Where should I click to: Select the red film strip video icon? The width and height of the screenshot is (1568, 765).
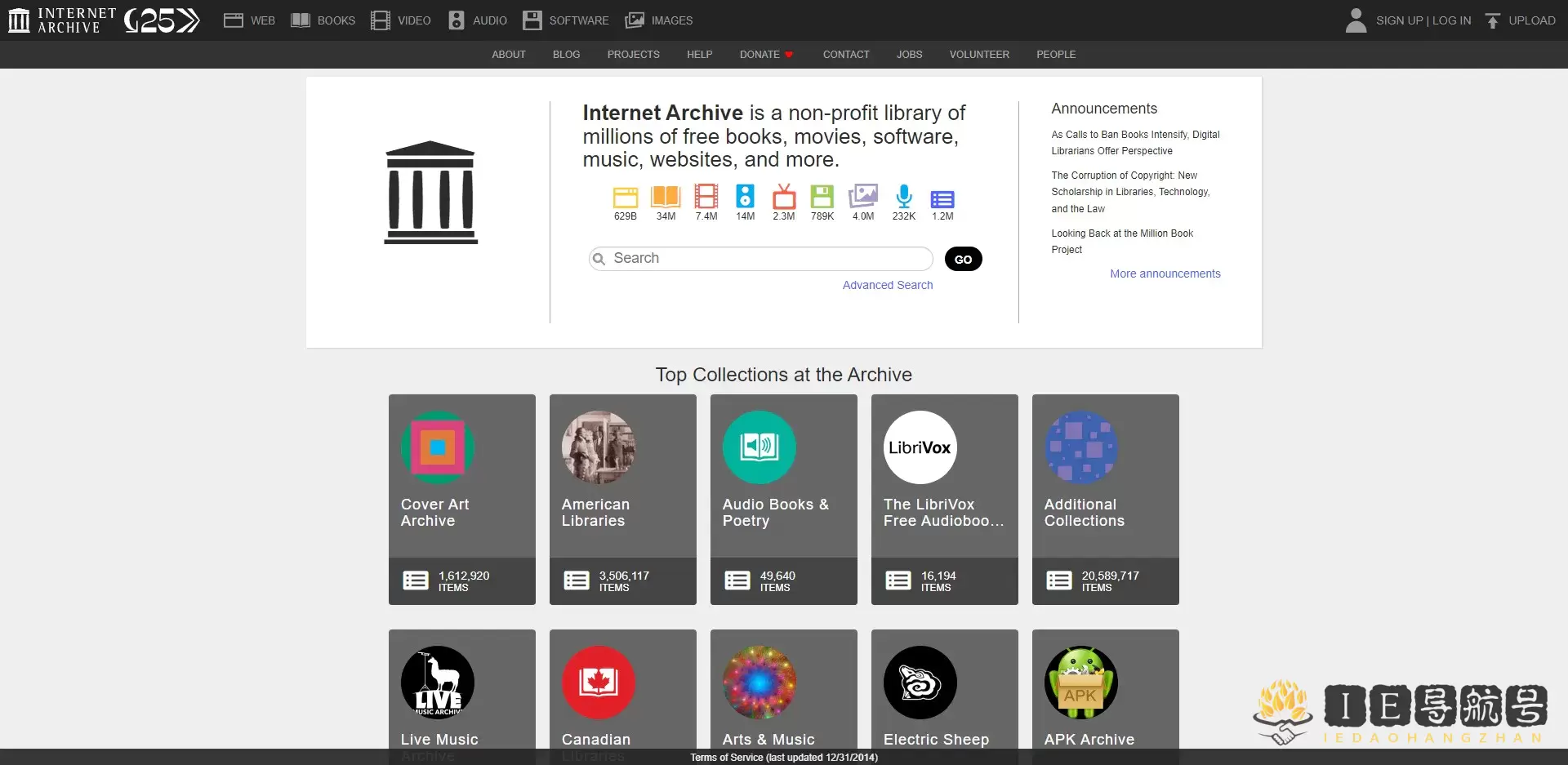(x=706, y=197)
